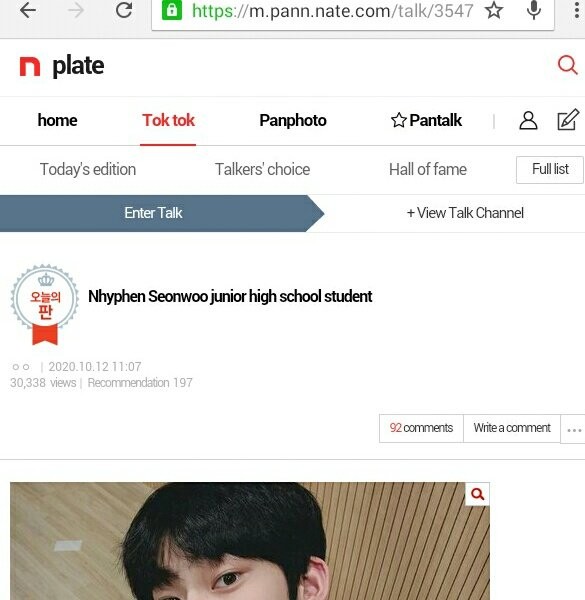Click the 92 comments button
The height and width of the screenshot is (600, 585).
coord(421,428)
